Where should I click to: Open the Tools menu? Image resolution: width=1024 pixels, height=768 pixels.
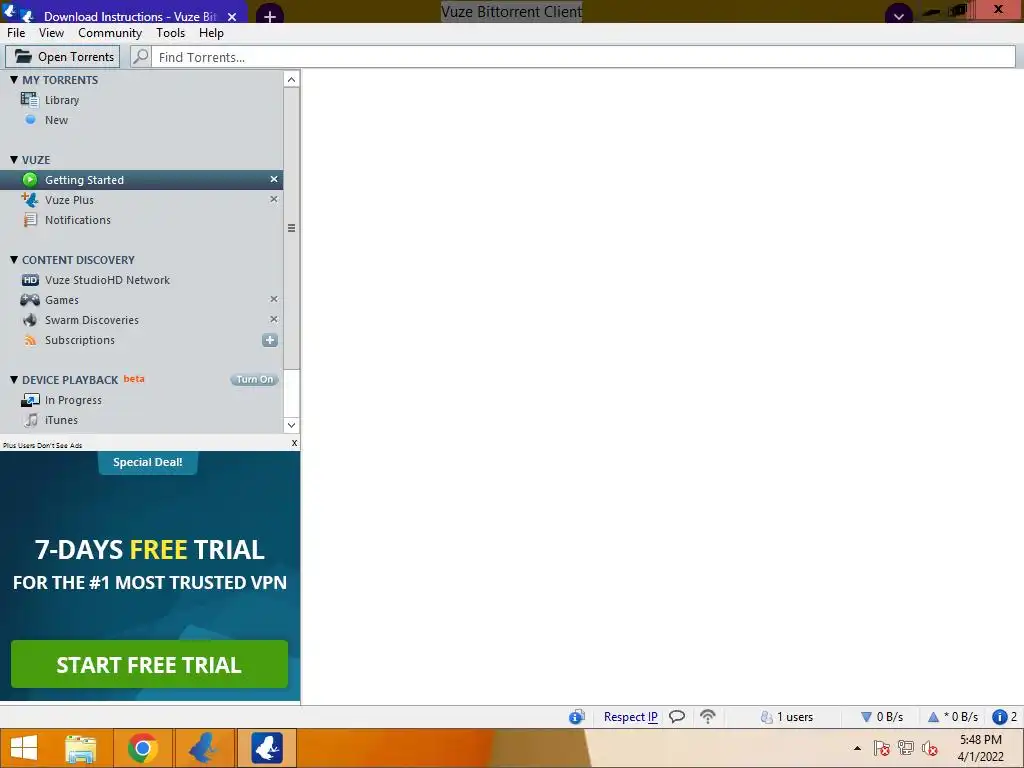(170, 33)
